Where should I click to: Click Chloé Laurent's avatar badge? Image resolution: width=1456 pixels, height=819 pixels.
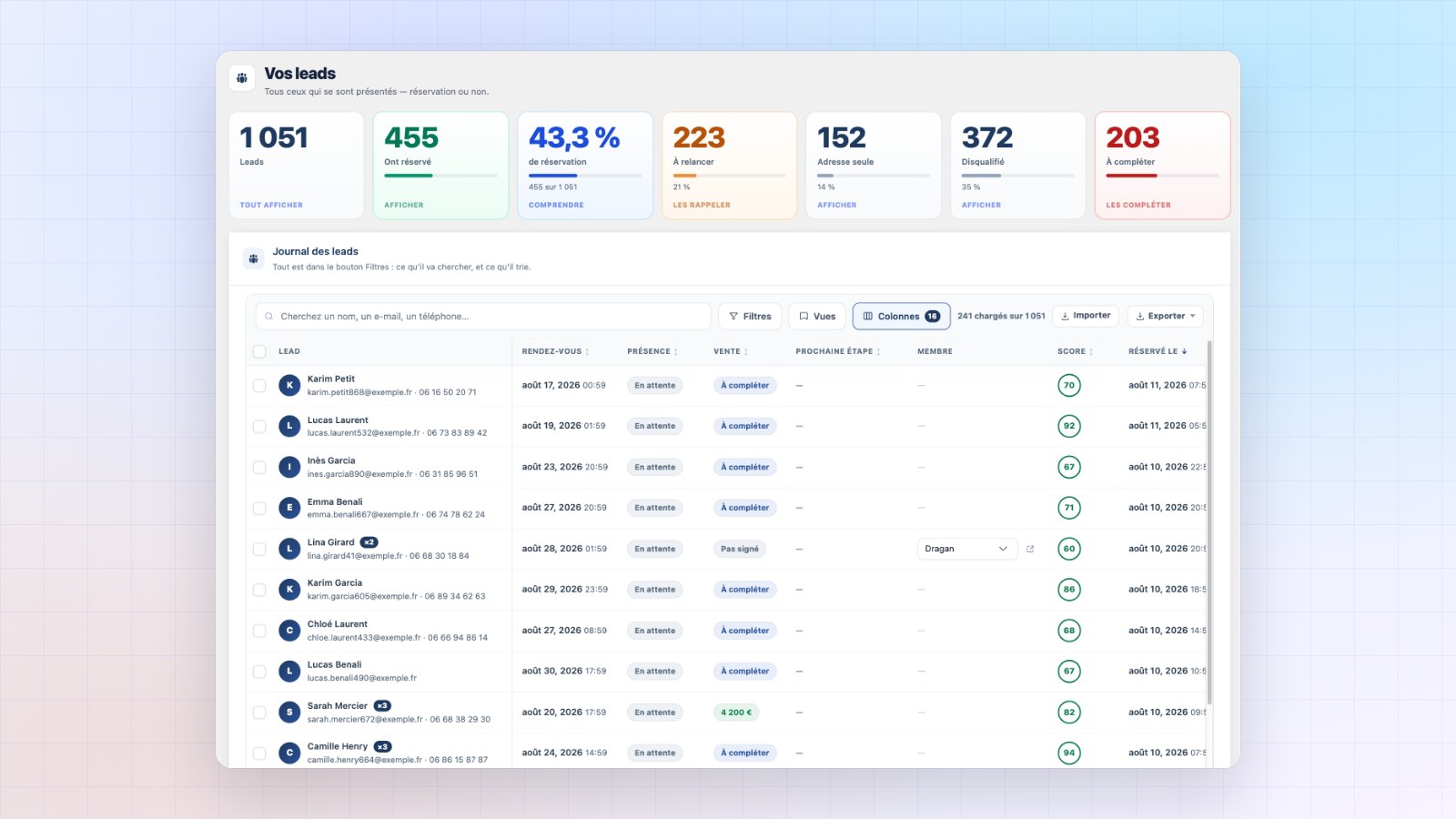pyautogui.click(x=289, y=631)
